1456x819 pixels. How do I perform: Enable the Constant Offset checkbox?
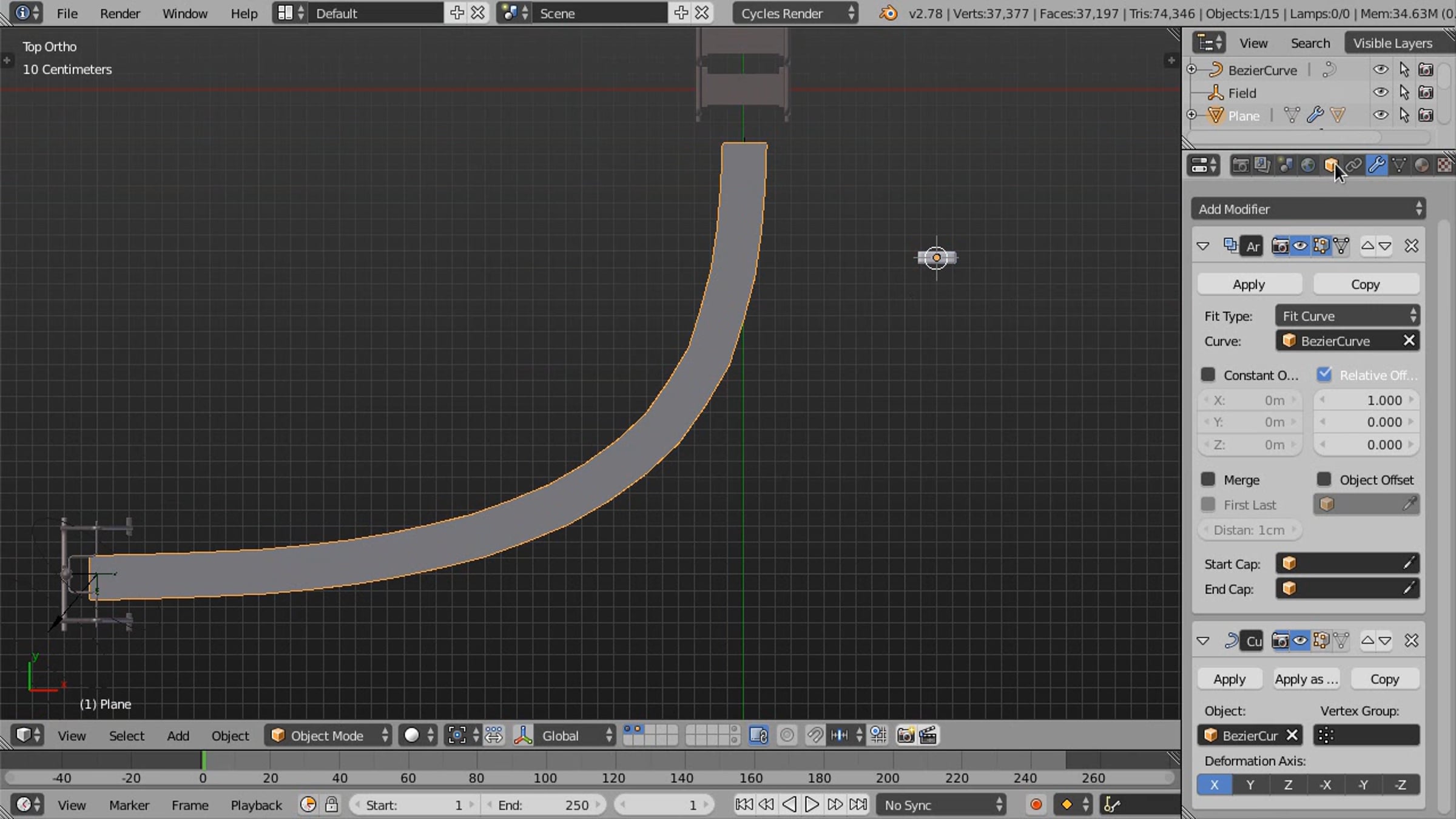[x=1208, y=375]
